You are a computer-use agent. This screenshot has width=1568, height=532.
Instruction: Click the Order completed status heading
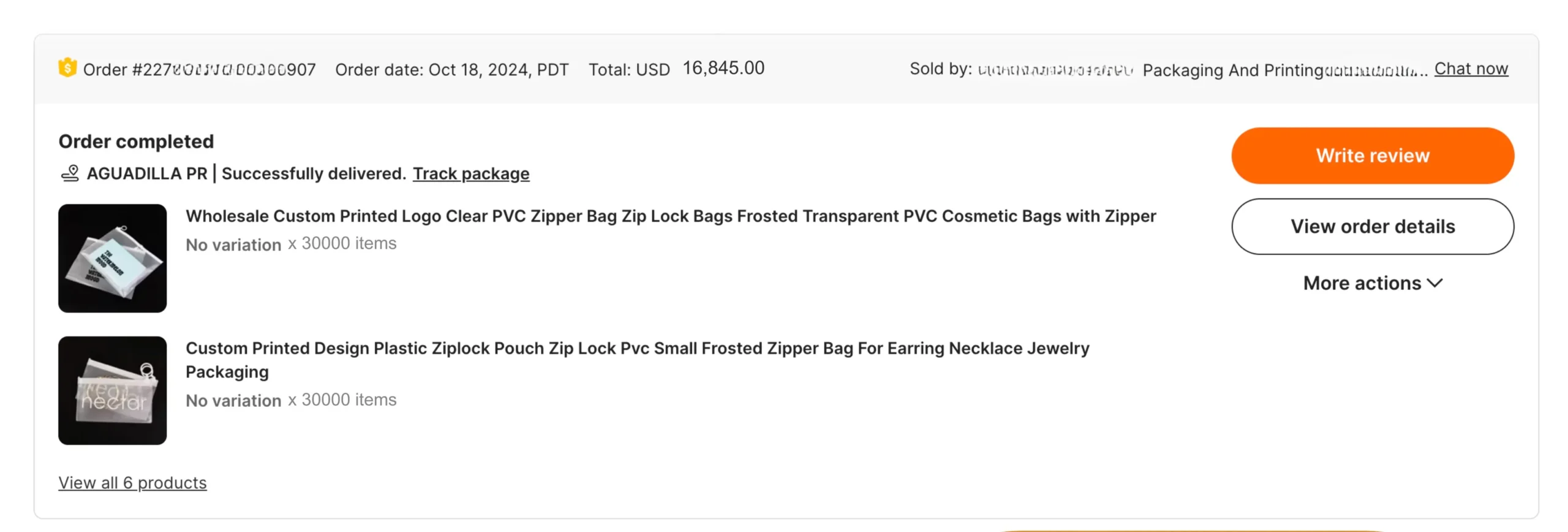pos(136,142)
